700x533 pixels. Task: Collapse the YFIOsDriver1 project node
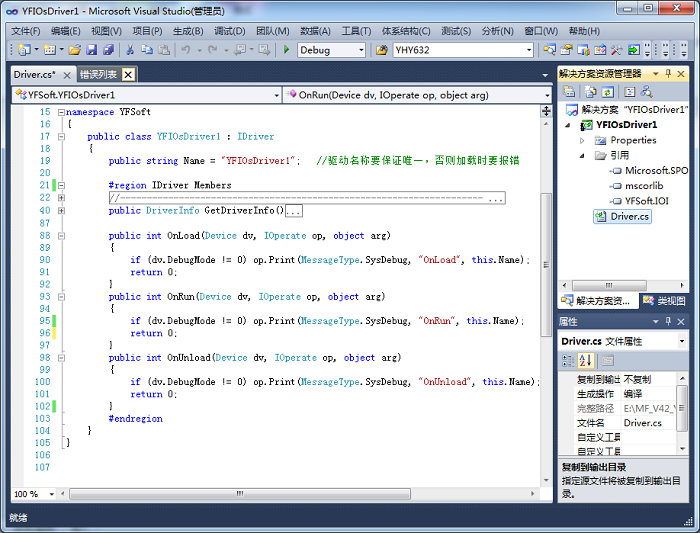(568, 125)
